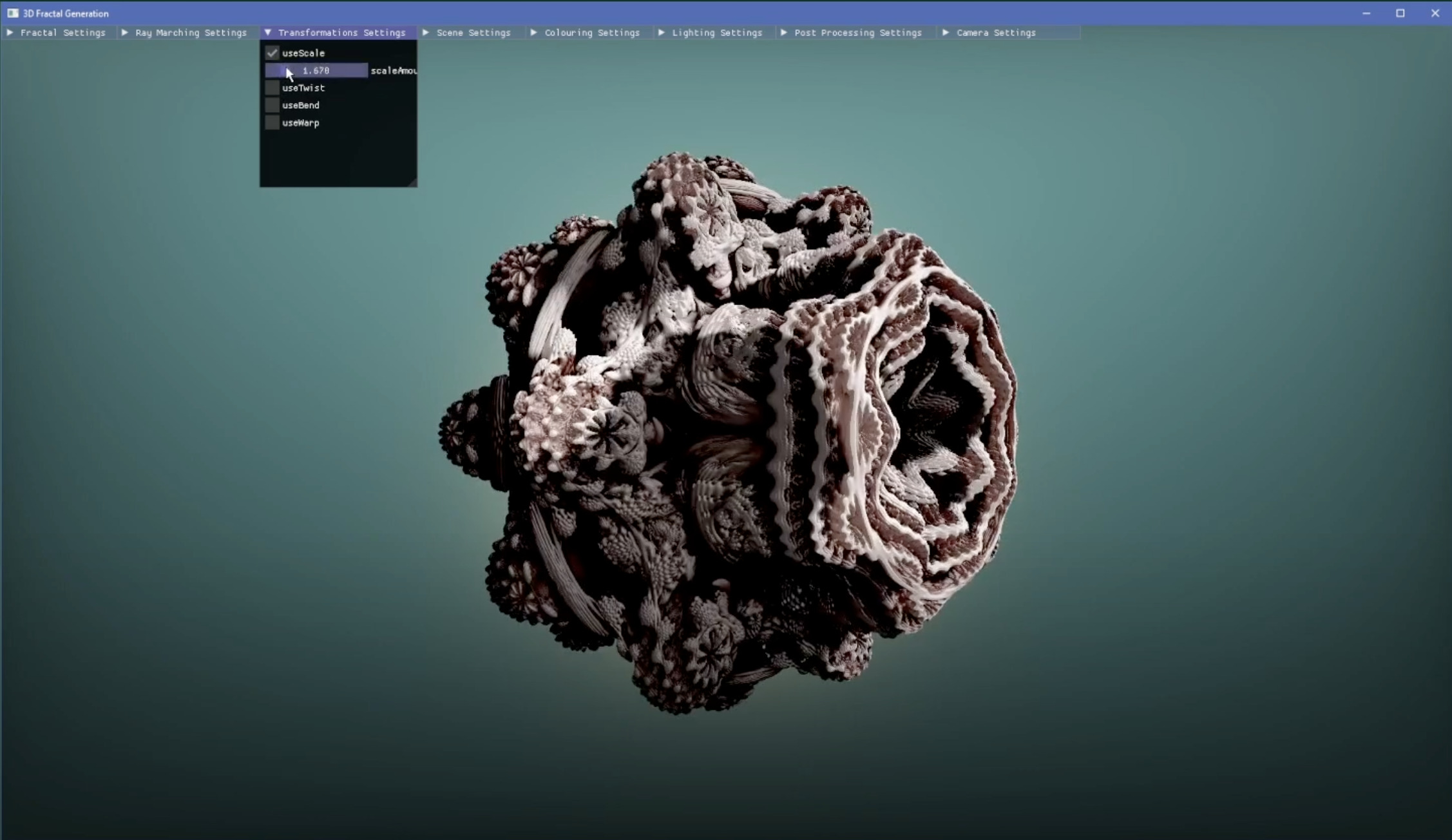
Task: Click Lighting Settings label
Action: (717, 32)
